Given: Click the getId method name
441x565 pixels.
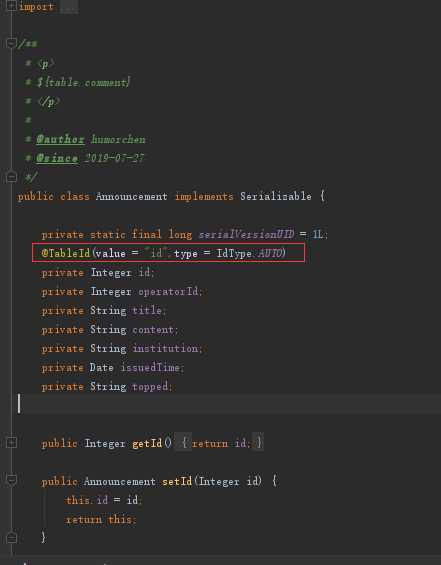Looking at the screenshot, I should coord(147,443).
